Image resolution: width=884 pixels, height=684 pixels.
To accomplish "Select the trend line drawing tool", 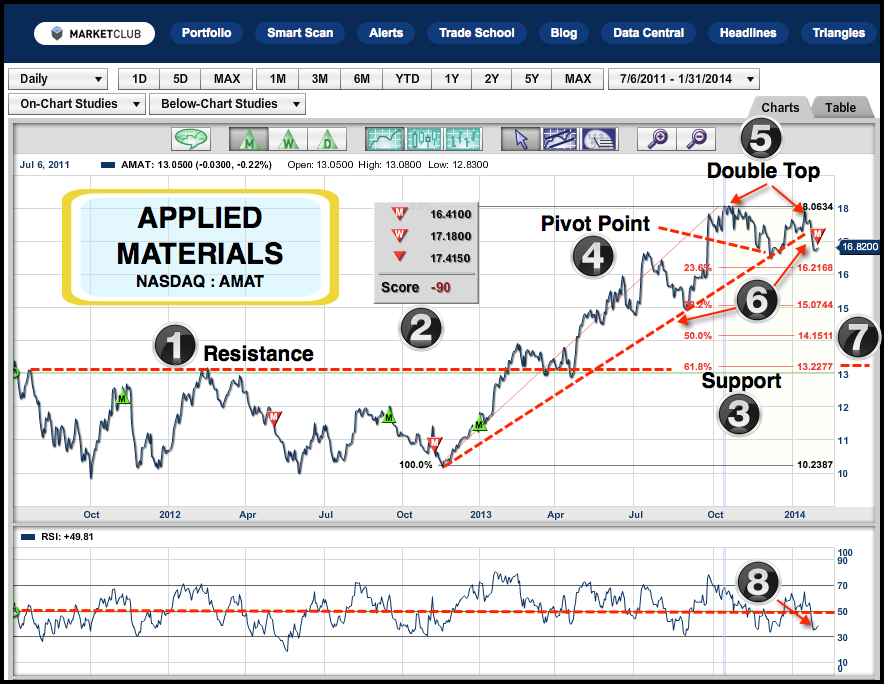I will [560, 139].
